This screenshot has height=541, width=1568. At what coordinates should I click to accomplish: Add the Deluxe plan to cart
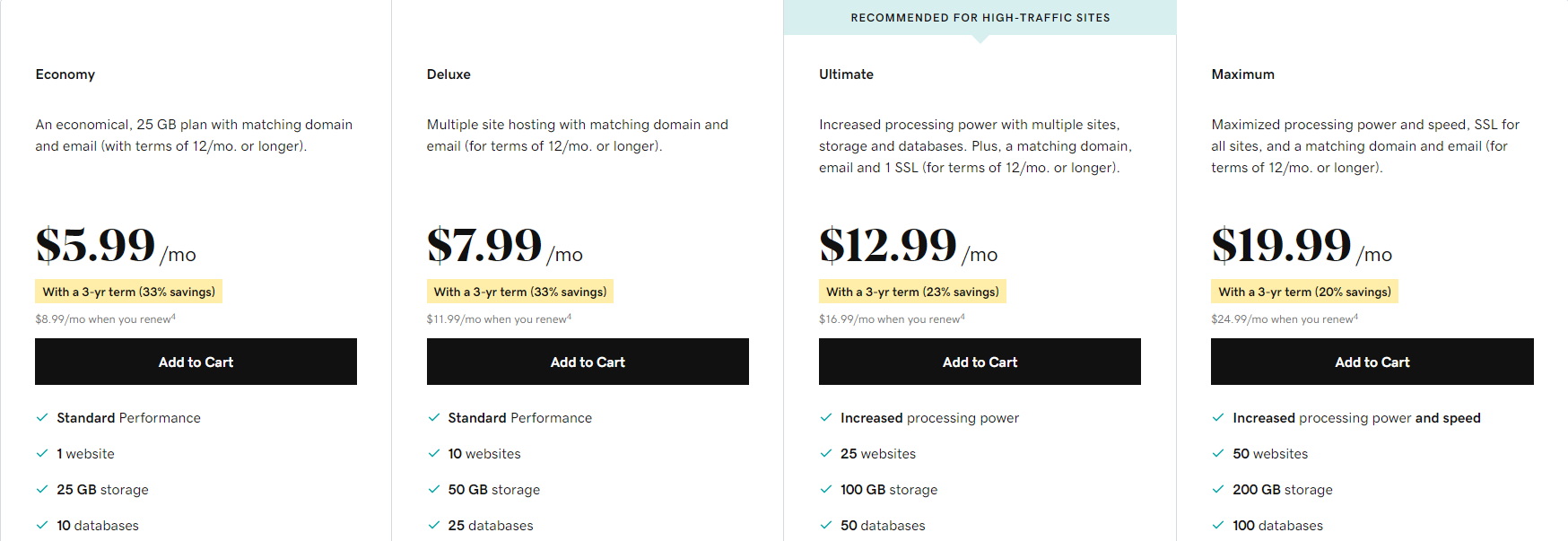588,362
